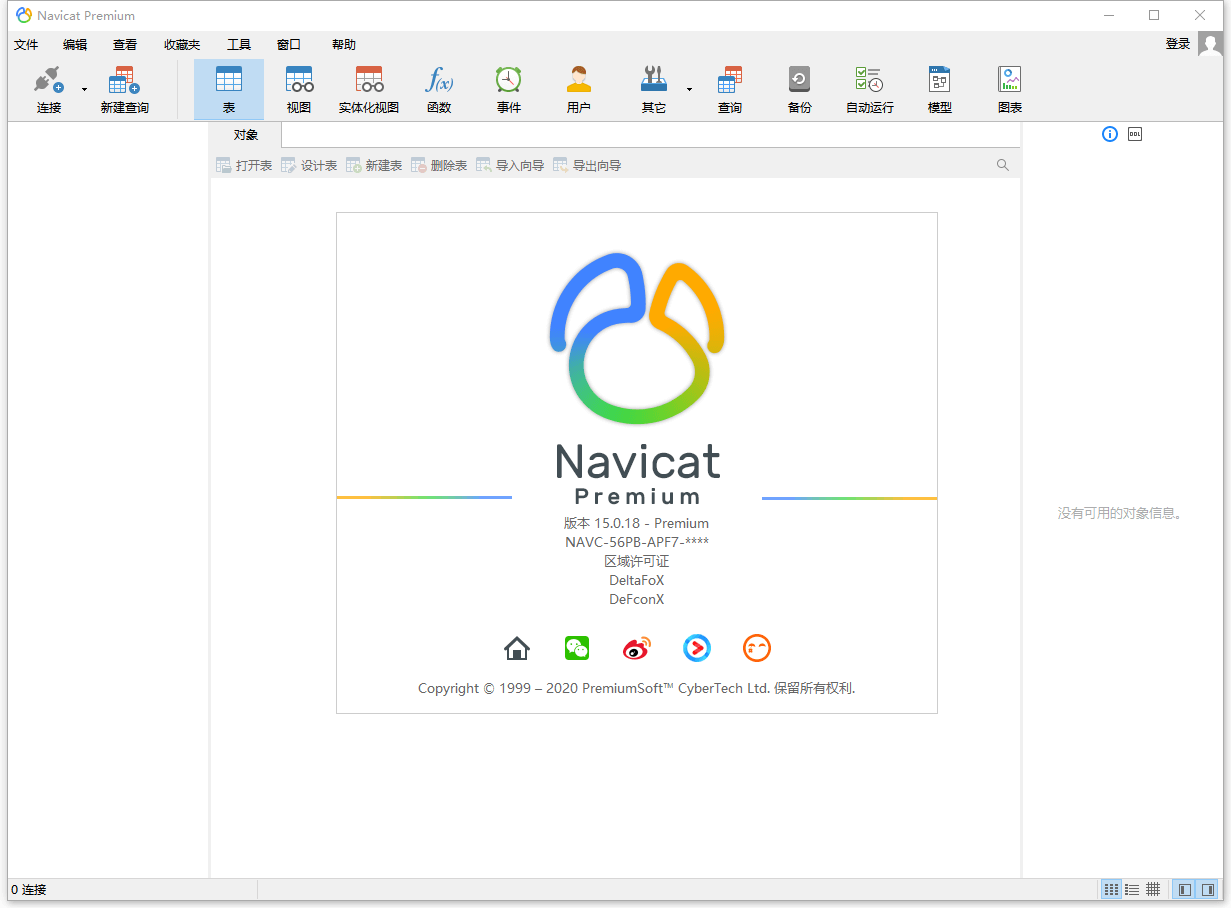Open the 模型 (Models) section
The width and height of the screenshot is (1231, 908).
pyautogui.click(x=939, y=88)
